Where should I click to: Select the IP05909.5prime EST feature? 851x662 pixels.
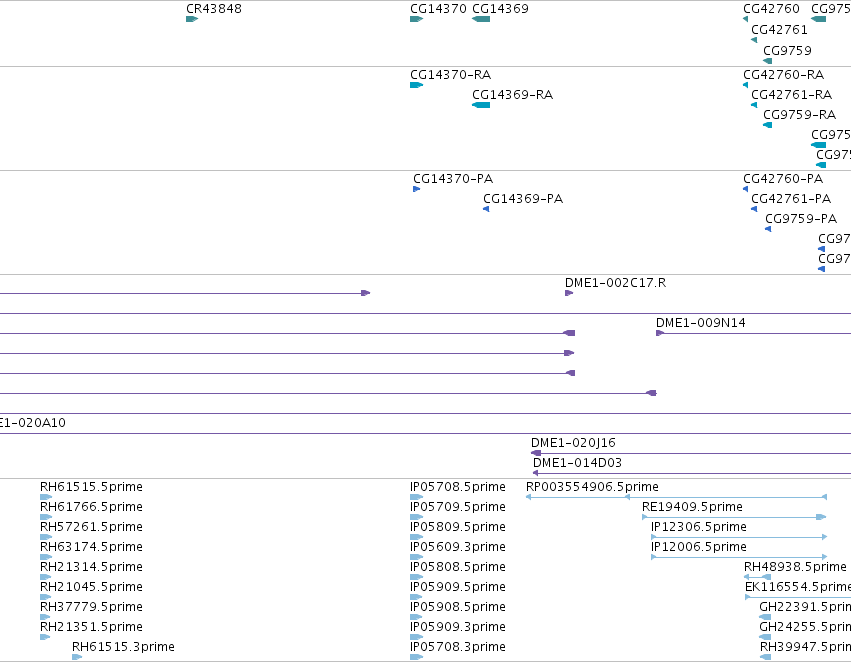pos(417,597)
